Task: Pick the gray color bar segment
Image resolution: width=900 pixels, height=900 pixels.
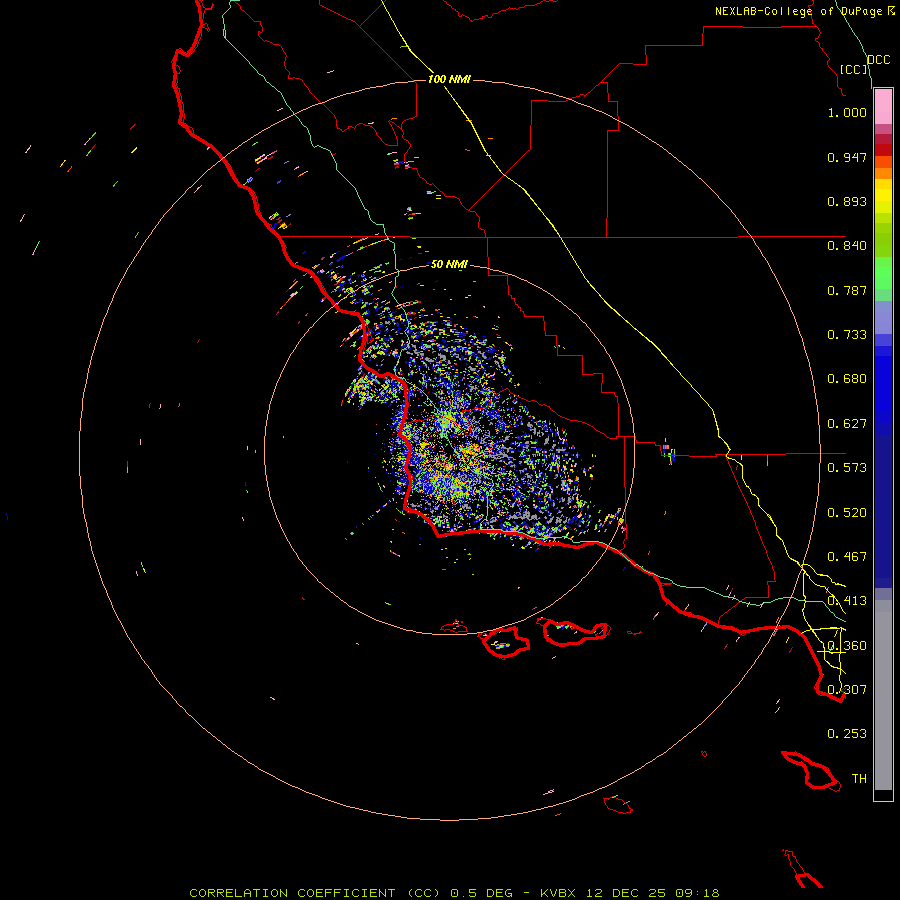Action: [883, 695]
